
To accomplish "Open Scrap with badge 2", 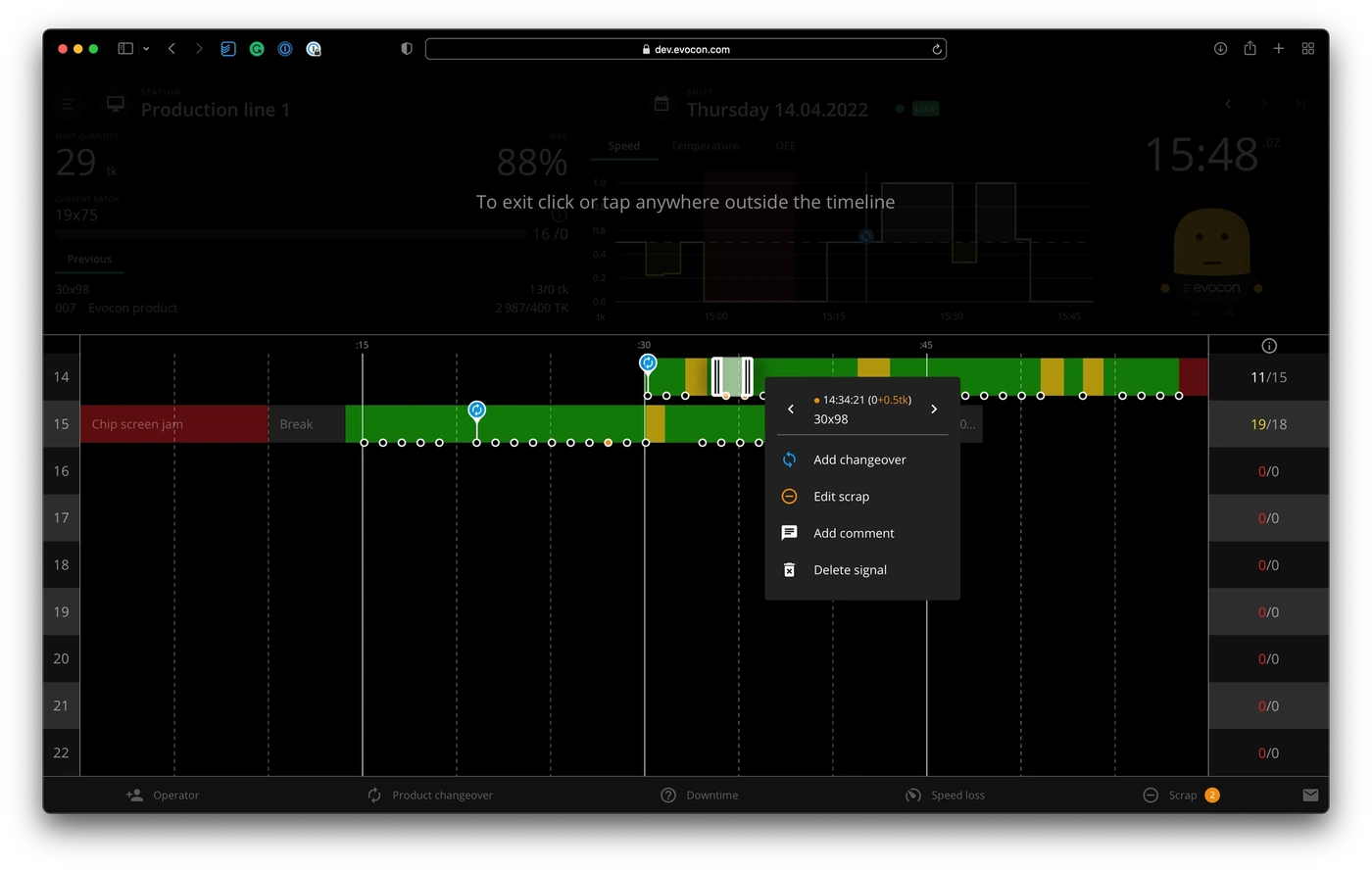I will [1181, 796].
